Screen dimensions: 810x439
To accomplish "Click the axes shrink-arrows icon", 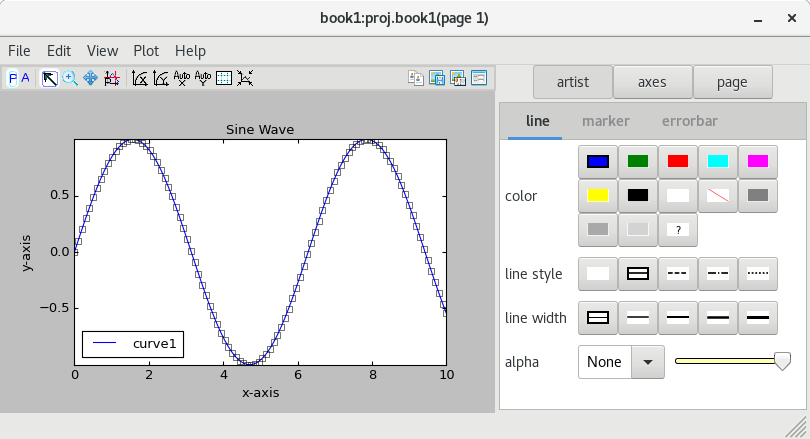I will [x=245, y=79].
